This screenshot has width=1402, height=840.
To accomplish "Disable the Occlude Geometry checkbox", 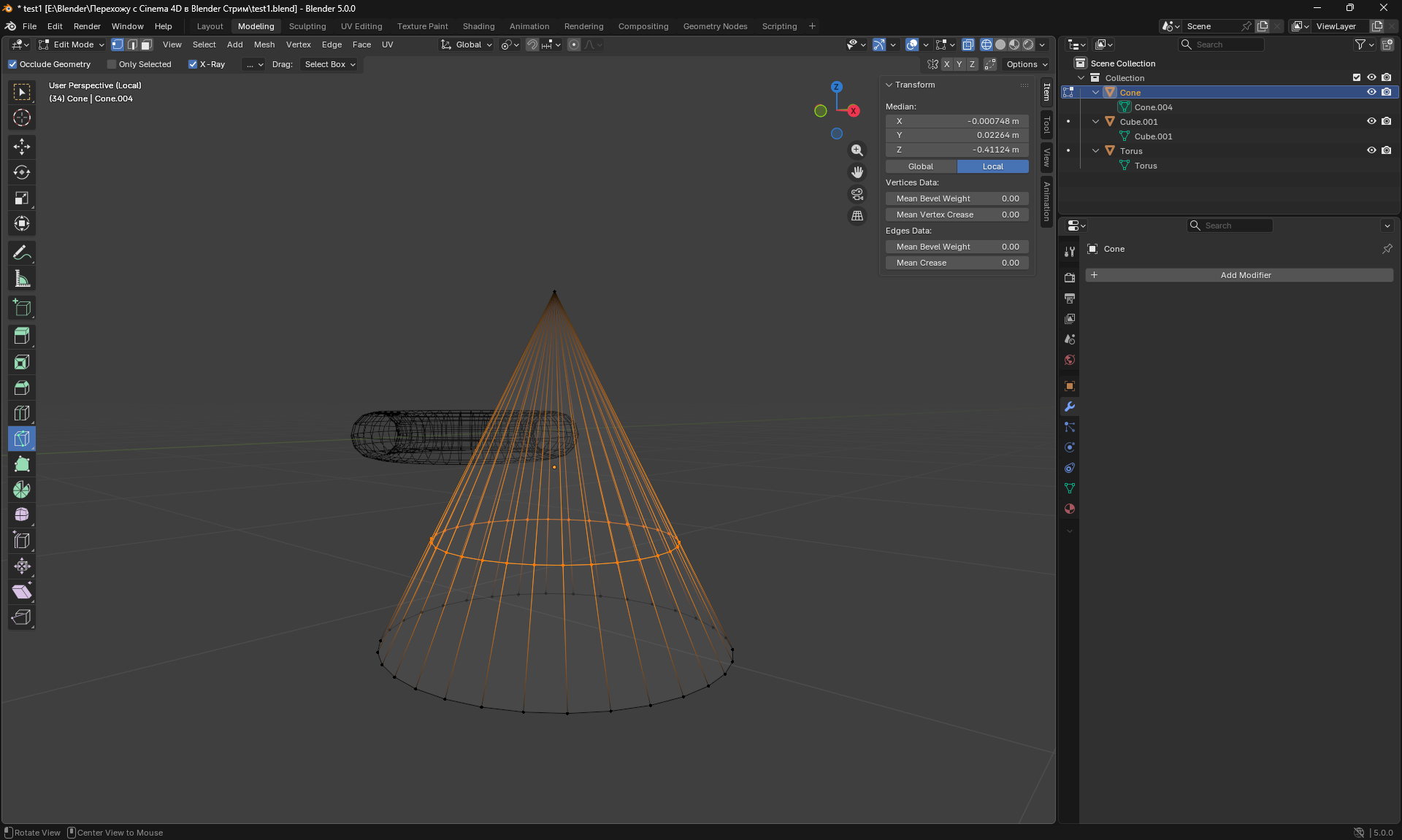I will 12,64.
